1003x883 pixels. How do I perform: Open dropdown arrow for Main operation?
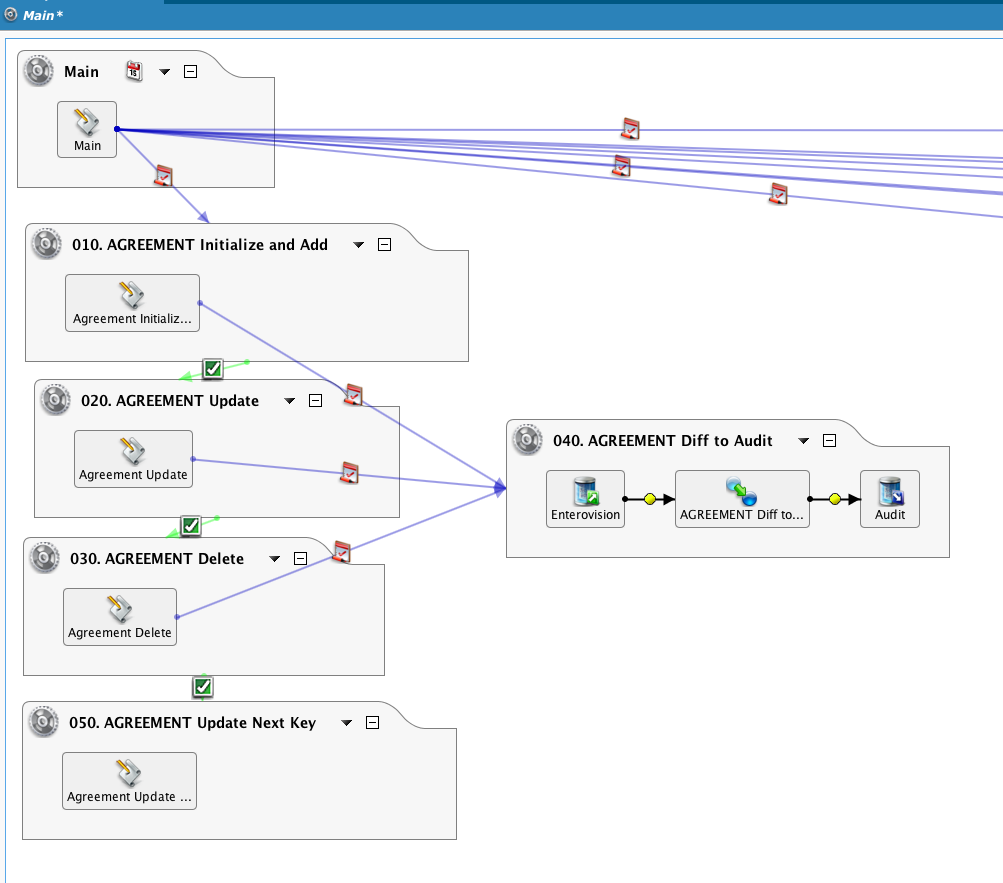165,72
